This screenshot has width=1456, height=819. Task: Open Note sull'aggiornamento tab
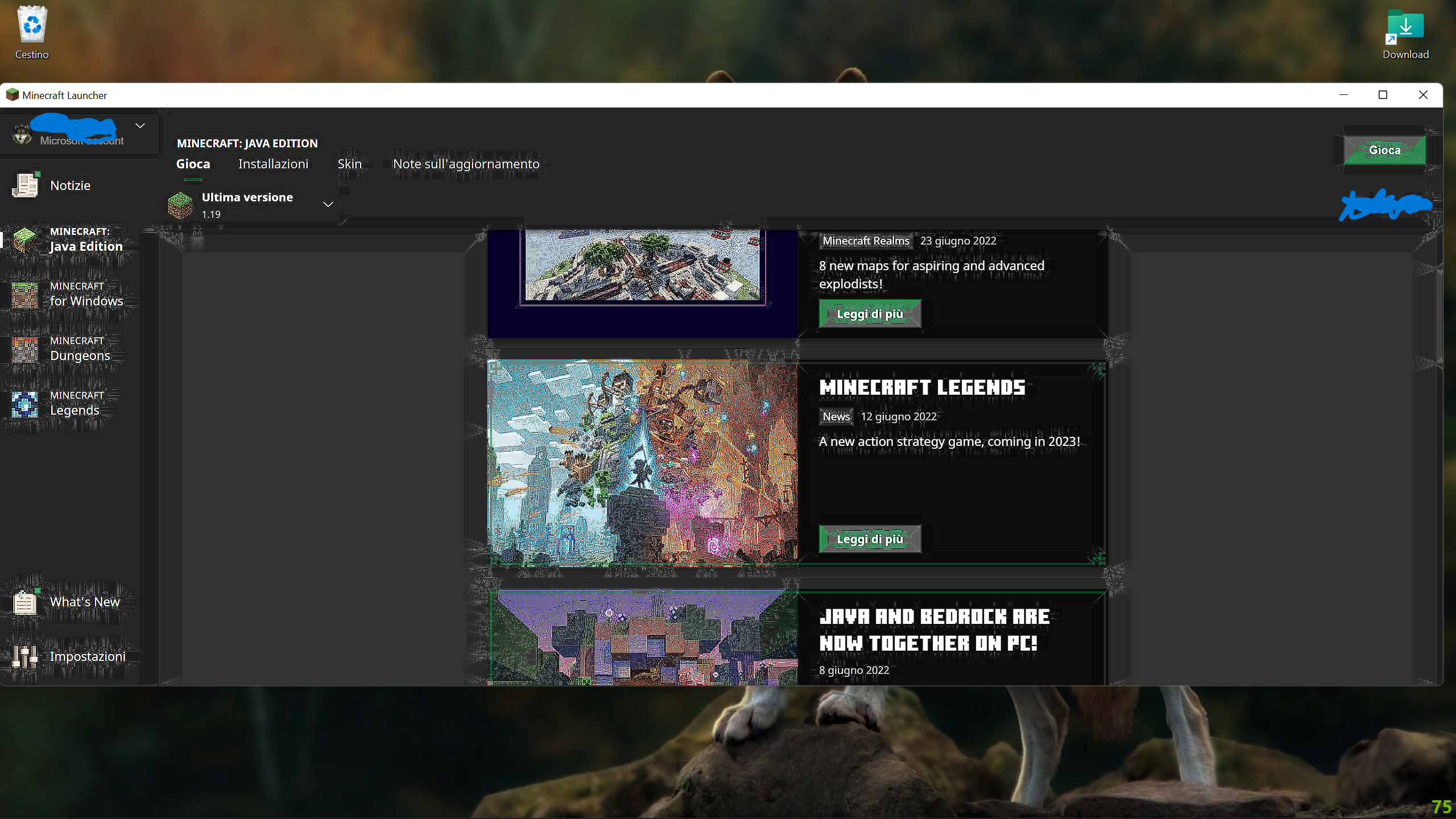466,164
